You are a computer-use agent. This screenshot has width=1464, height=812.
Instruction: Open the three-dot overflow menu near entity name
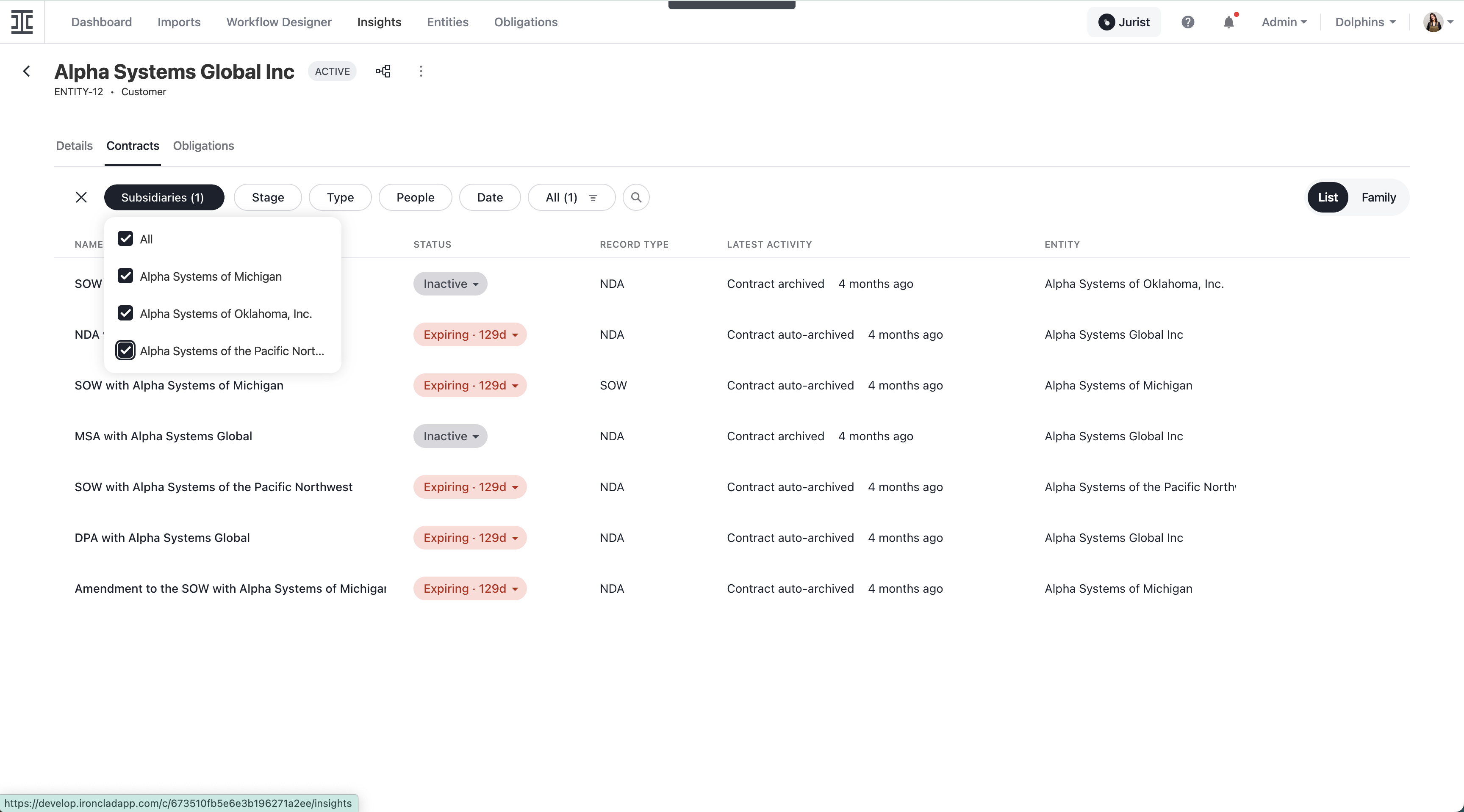(421, 72)
